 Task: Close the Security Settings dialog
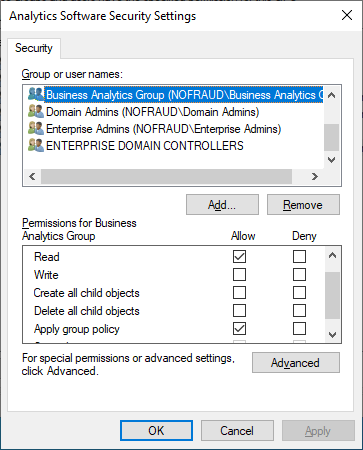347,15
